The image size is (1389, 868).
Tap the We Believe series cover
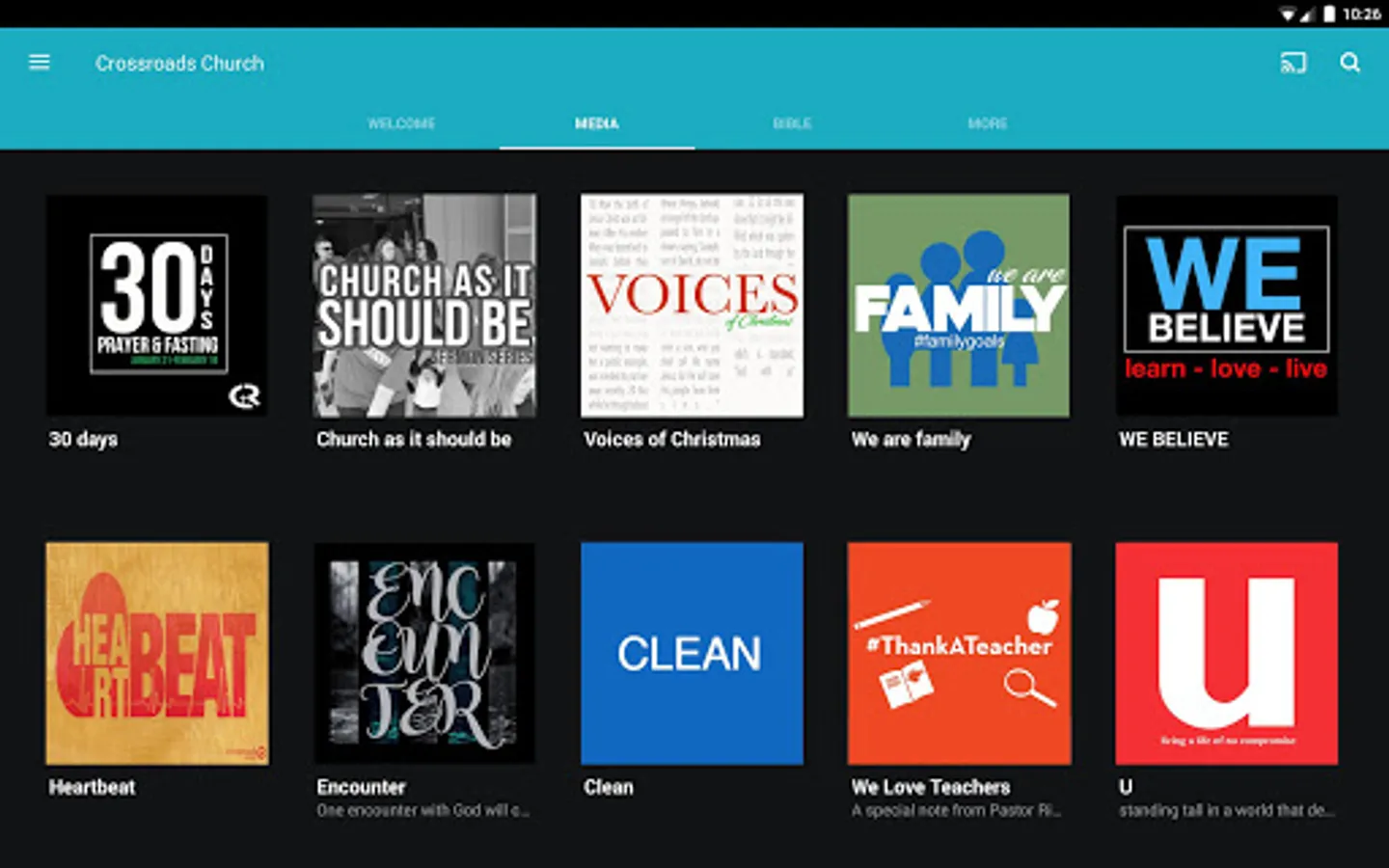coord(1226,306)
